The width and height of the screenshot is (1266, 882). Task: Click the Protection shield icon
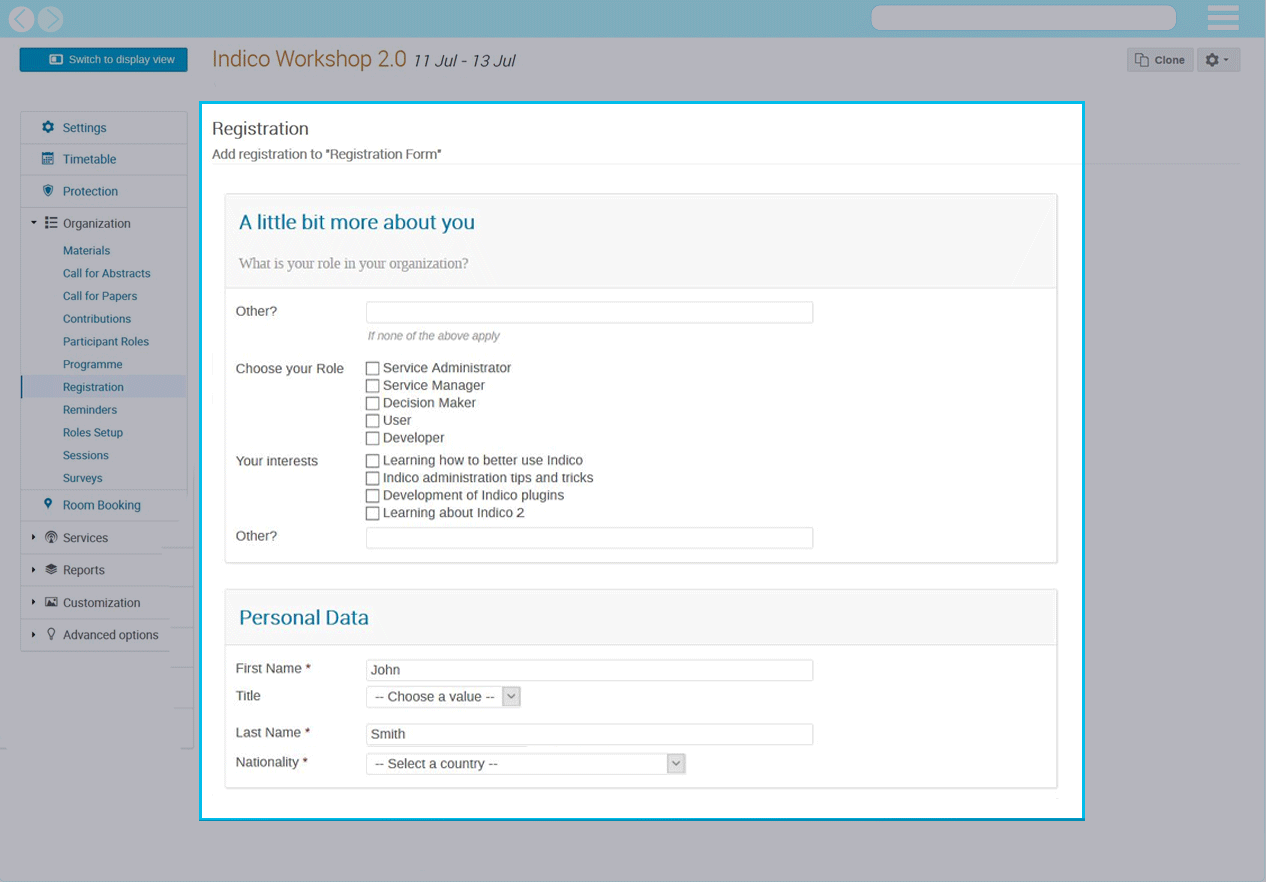pos(48,191)
